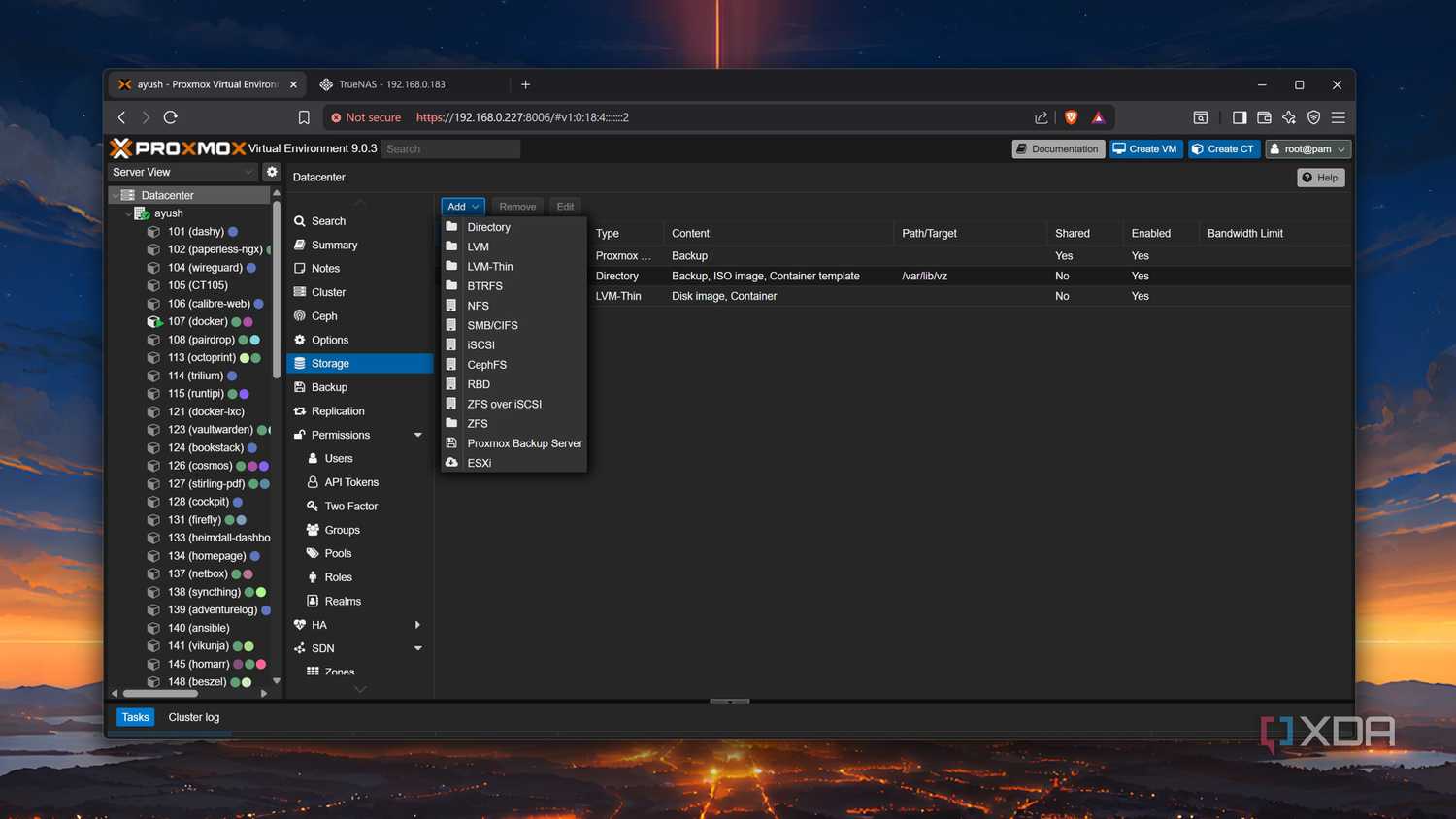Open the Backup section in Datacenter menu
Image resolution: width=1456 pixels, height=819 pixels.
click(x=360, y=387)
